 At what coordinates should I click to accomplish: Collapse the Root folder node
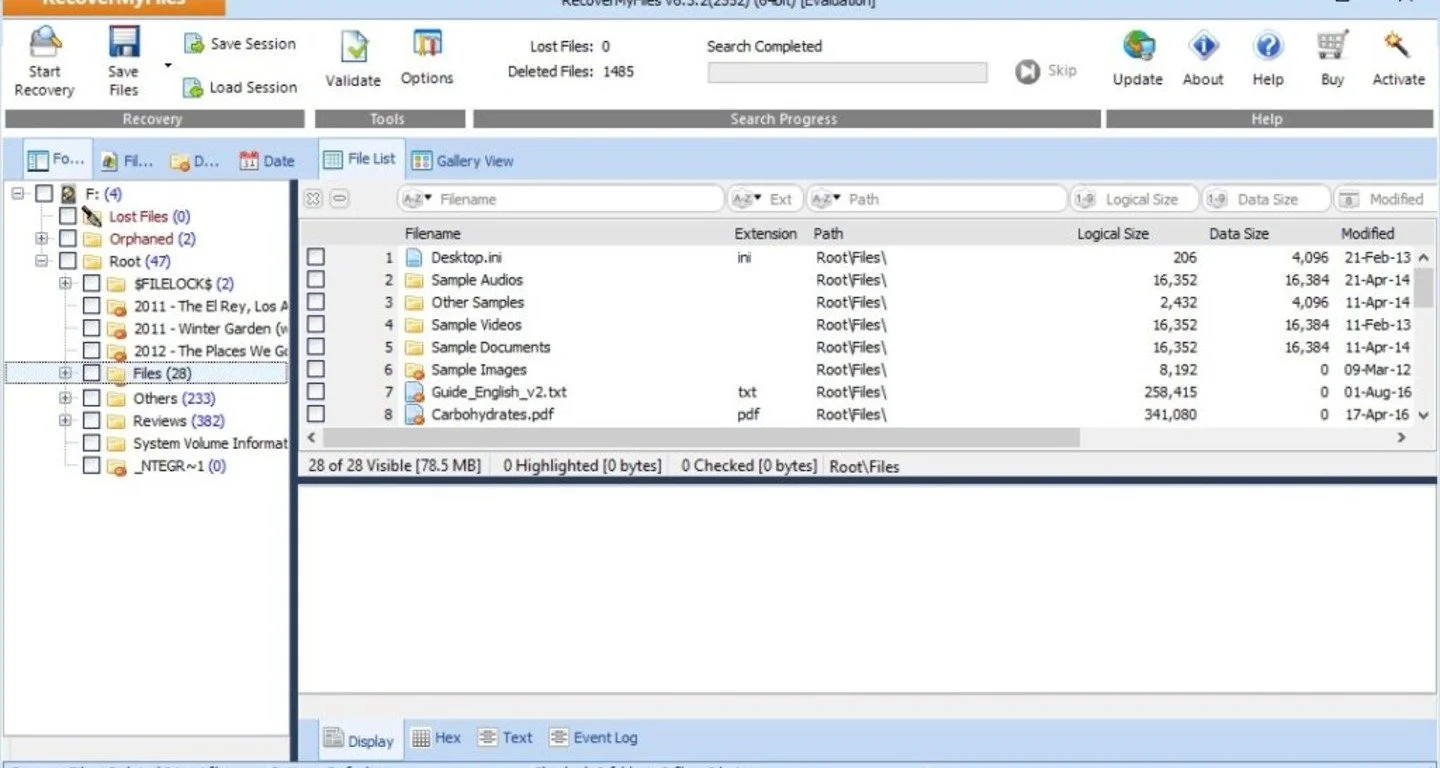click(42, 261)
